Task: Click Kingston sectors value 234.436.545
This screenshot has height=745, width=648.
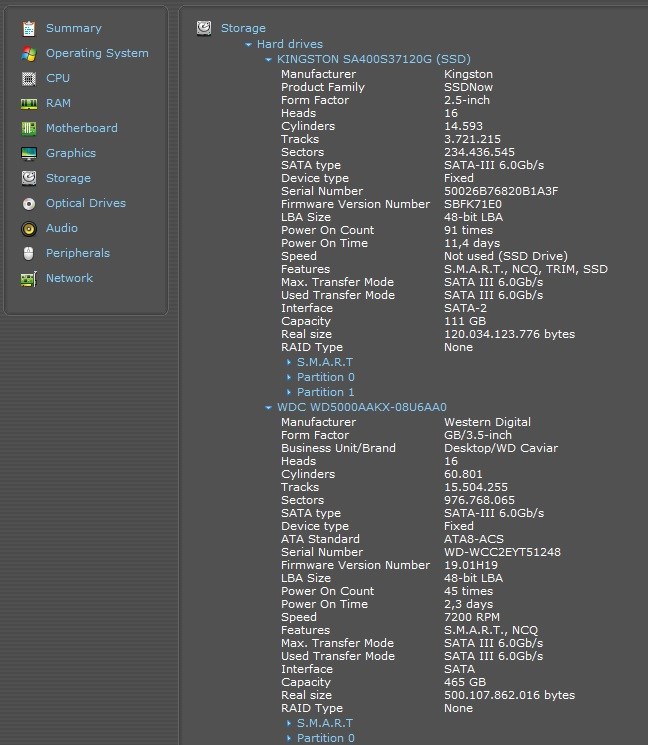Action: point(479,152)
